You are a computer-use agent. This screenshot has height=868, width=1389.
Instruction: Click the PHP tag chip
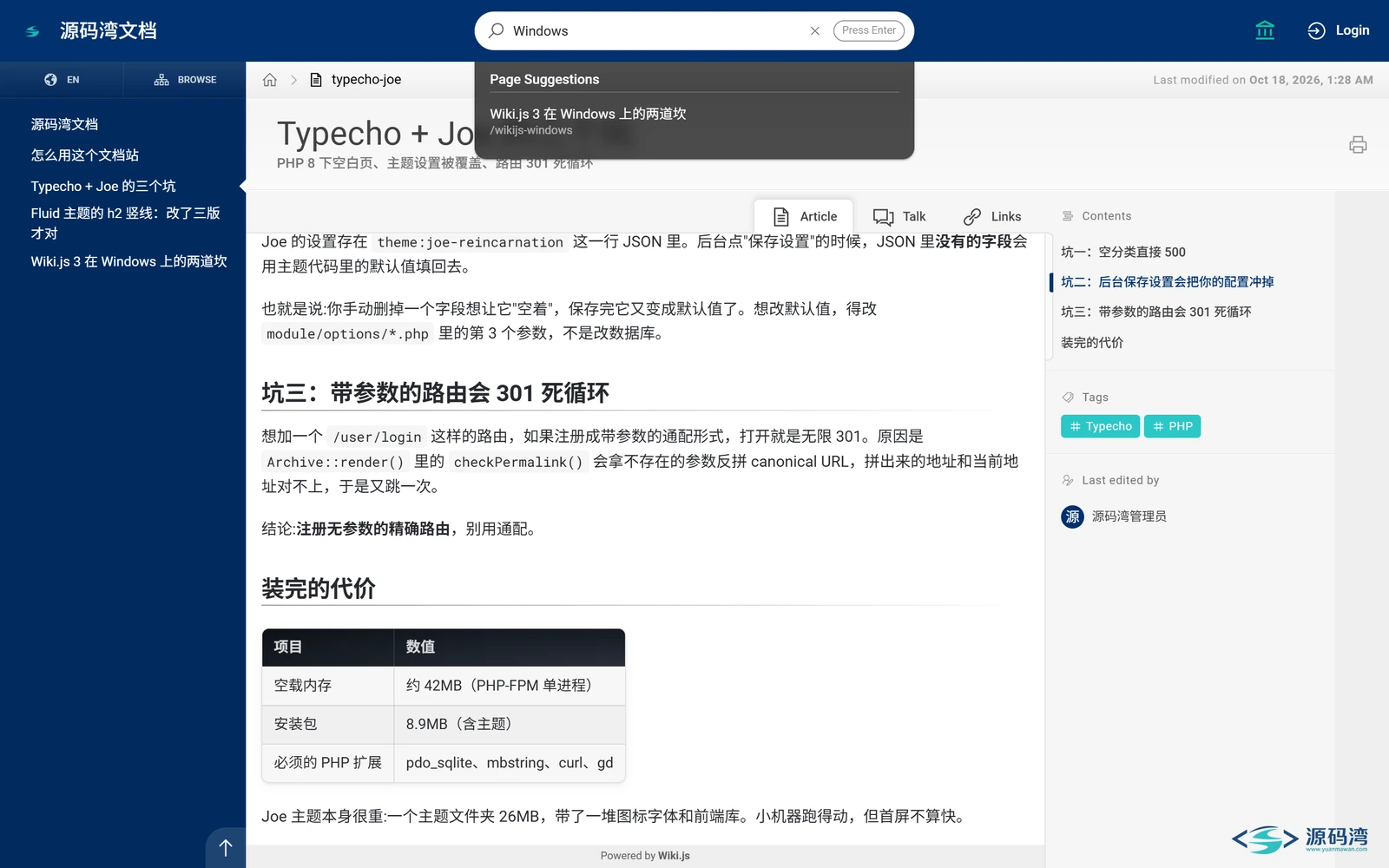point(1172,426)
